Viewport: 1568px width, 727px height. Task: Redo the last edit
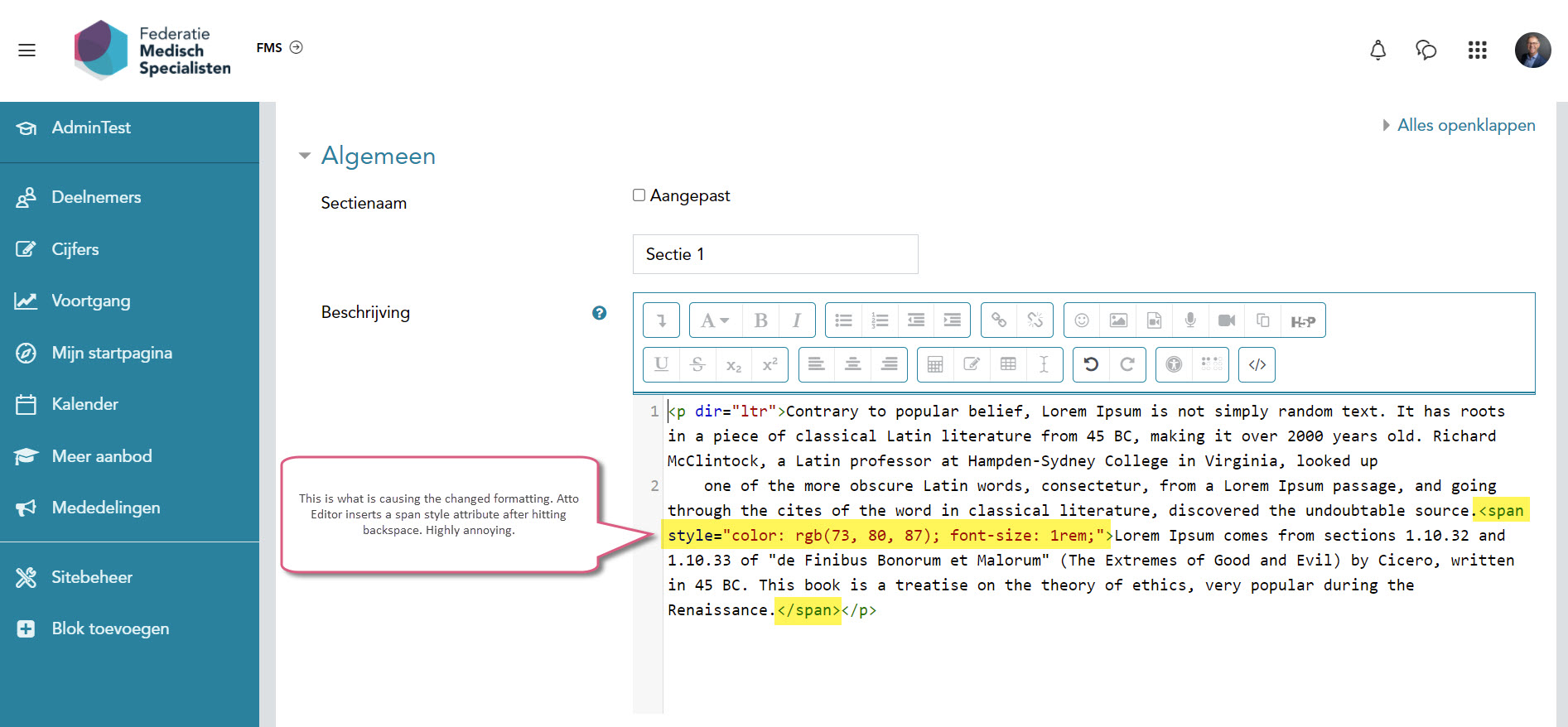click(x=1127, y=364)
